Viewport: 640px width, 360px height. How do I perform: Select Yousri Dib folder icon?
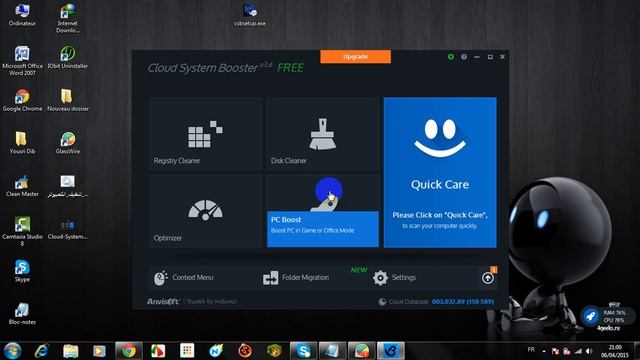[x=22, y=143]
